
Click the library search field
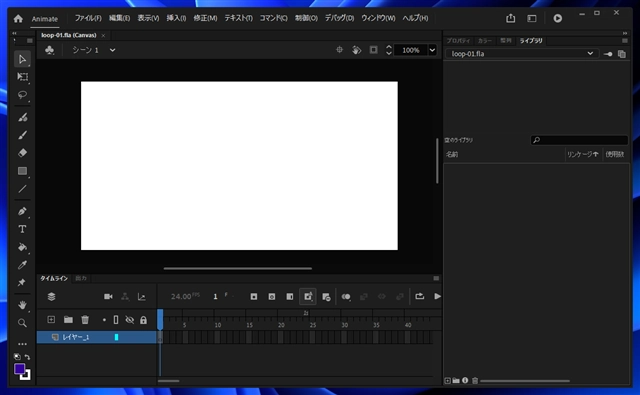pyautogui.click(x=579, y=140)
